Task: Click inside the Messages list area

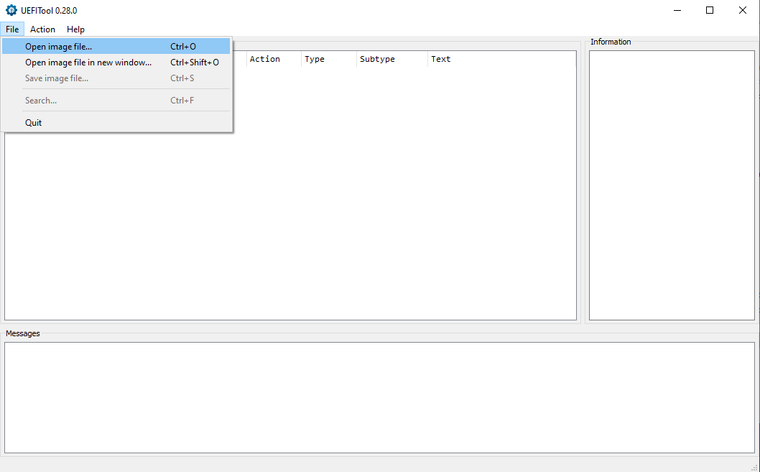Action: point(380,397)
